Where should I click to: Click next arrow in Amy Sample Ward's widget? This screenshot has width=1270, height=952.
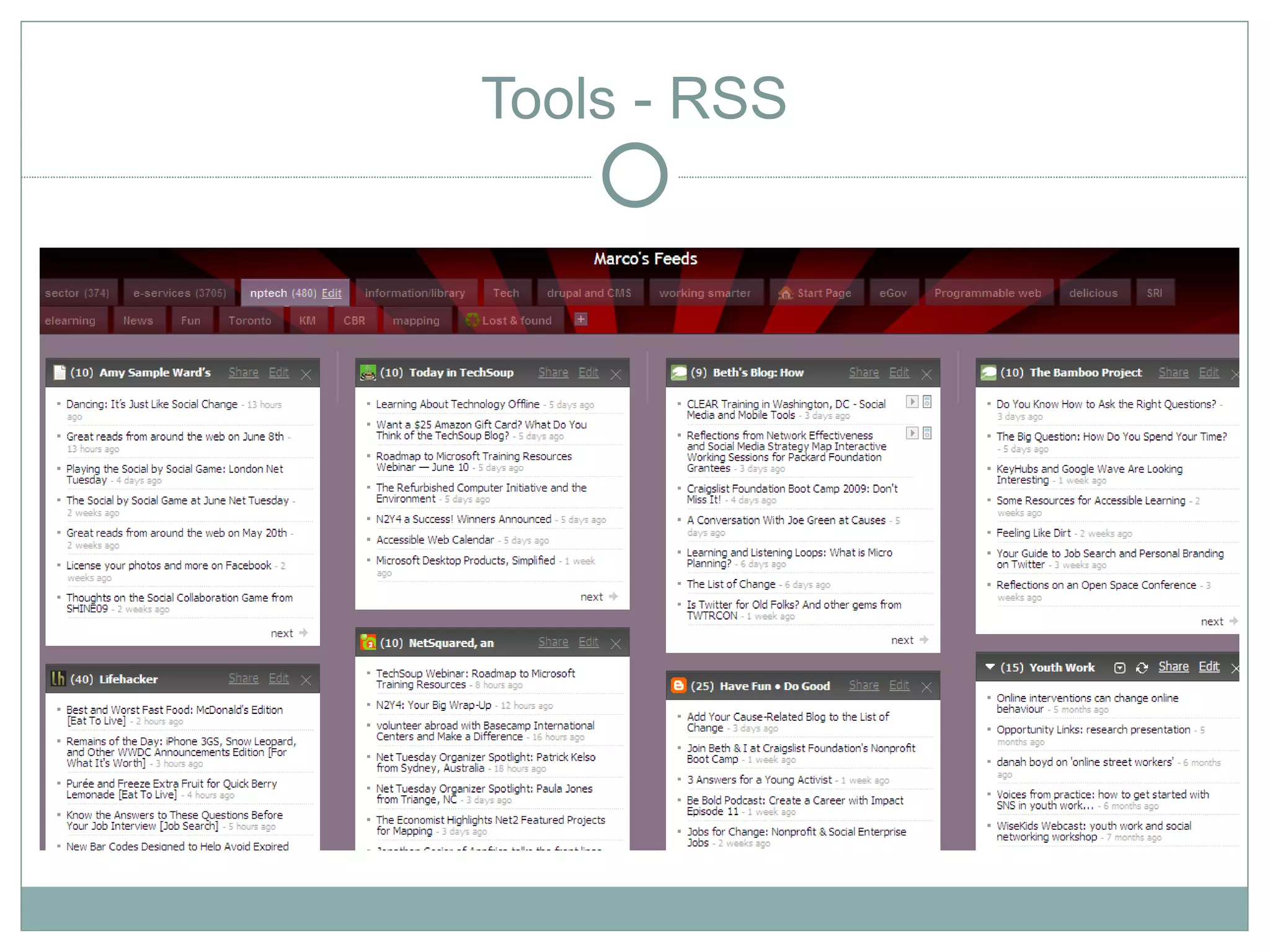coord(303,633)
